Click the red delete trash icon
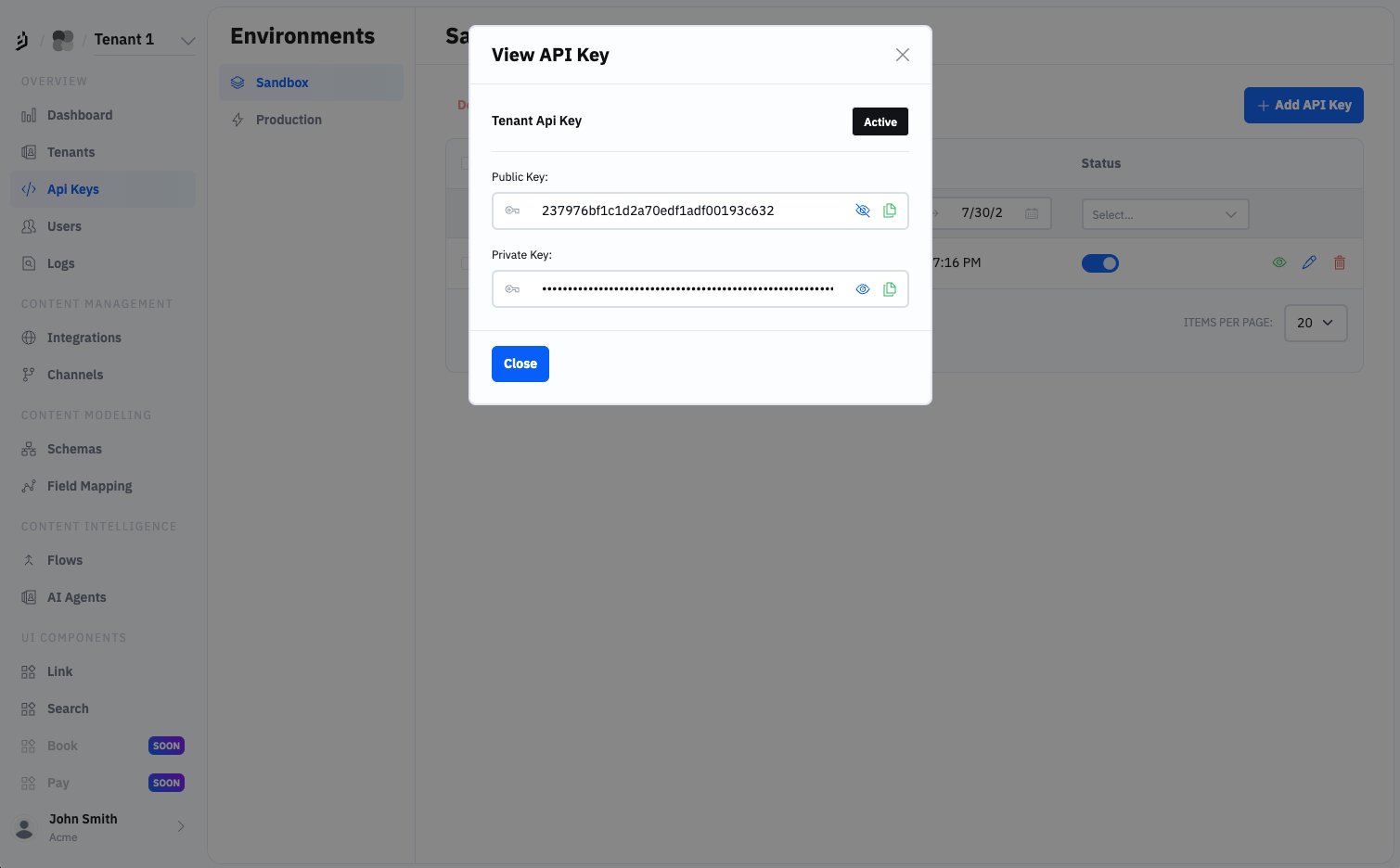Viewport: 1400px width, 868px height. point(1339,262)
